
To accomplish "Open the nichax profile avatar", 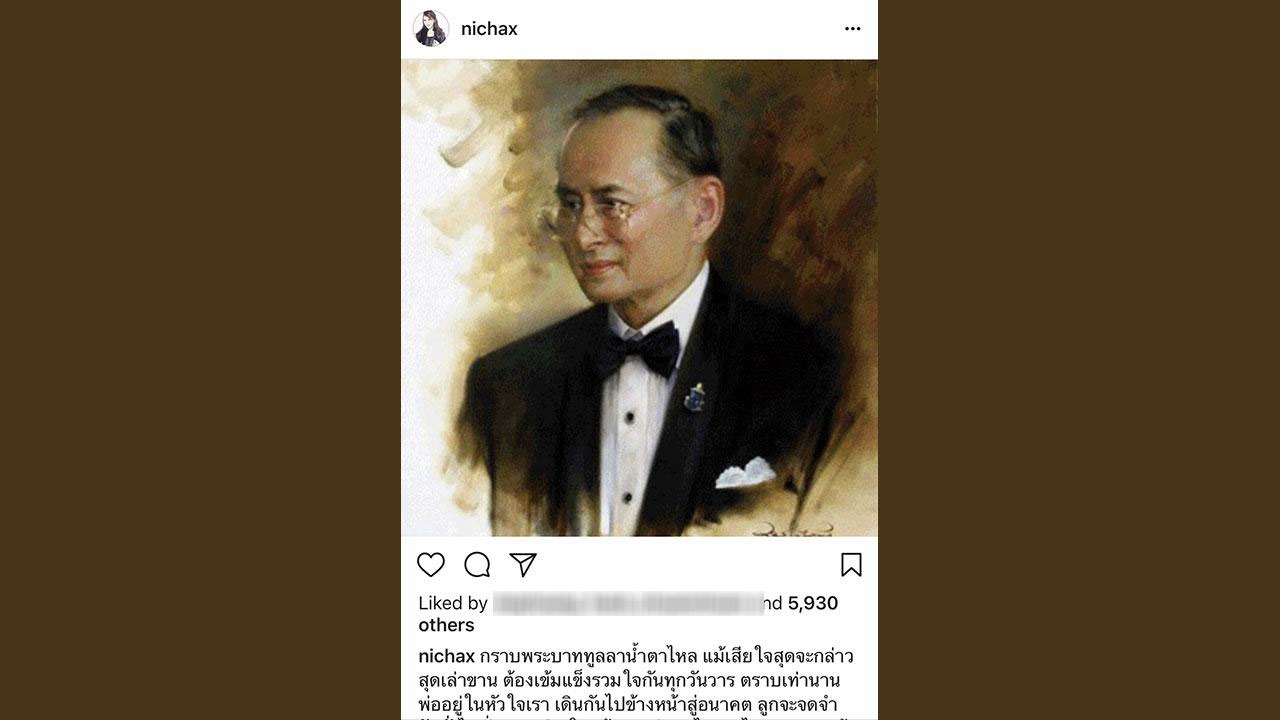I will tap(431, 29).
